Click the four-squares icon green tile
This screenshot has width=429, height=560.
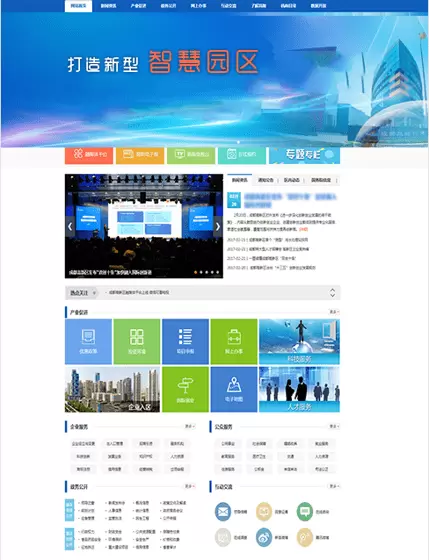tap(137, 341)
